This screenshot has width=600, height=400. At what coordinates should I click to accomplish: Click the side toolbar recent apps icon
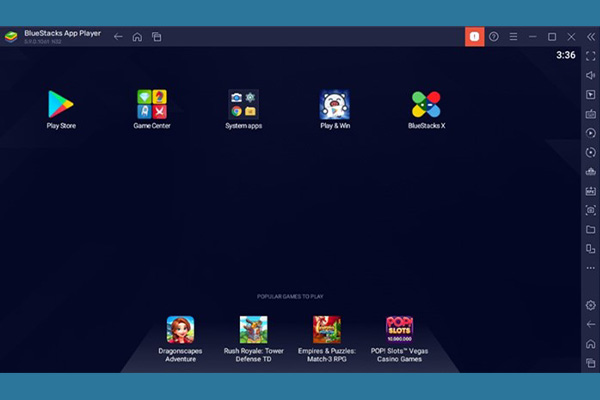point(590,363)
